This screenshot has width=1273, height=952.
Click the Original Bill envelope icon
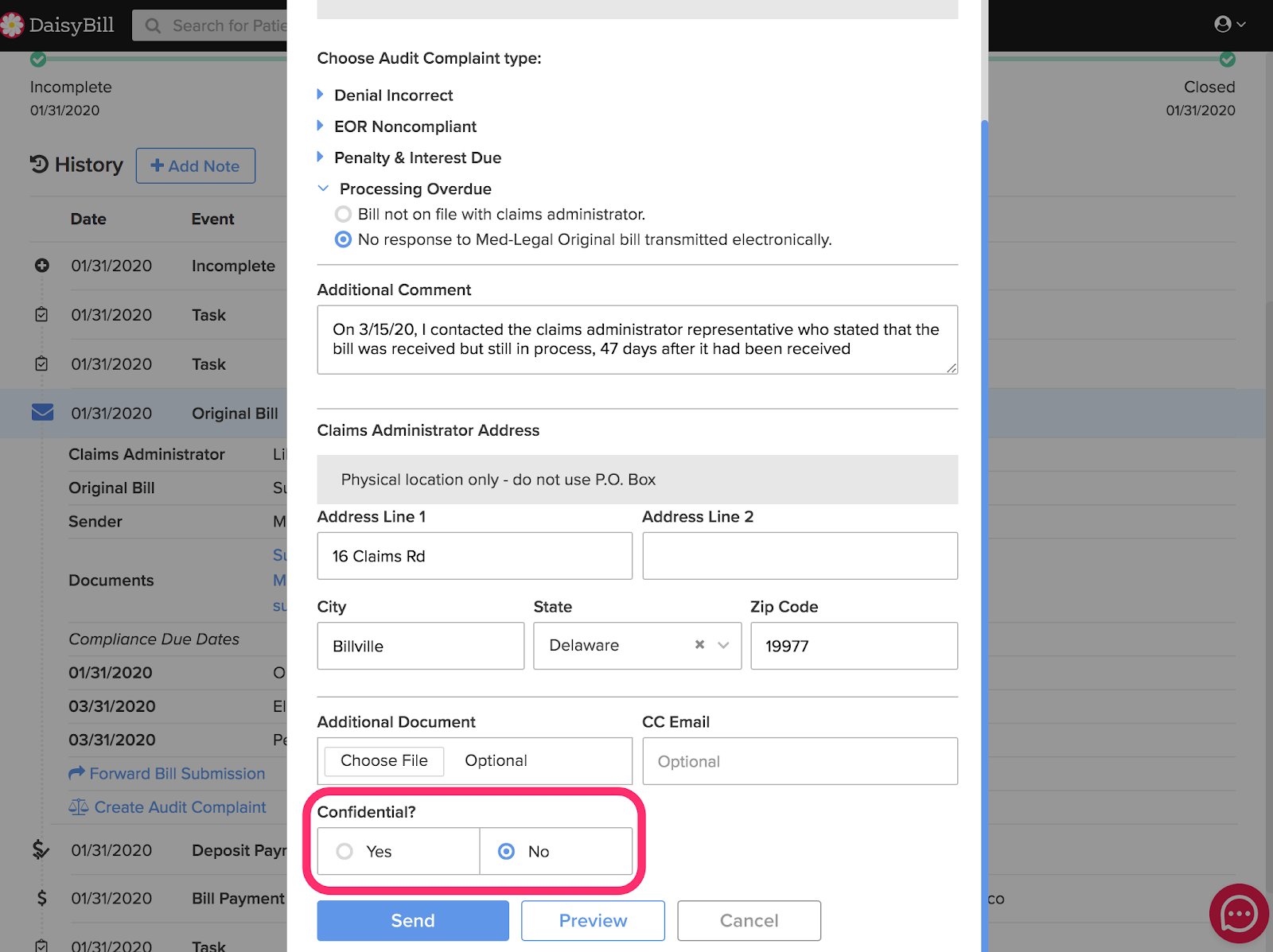click(x=42, y=412)
